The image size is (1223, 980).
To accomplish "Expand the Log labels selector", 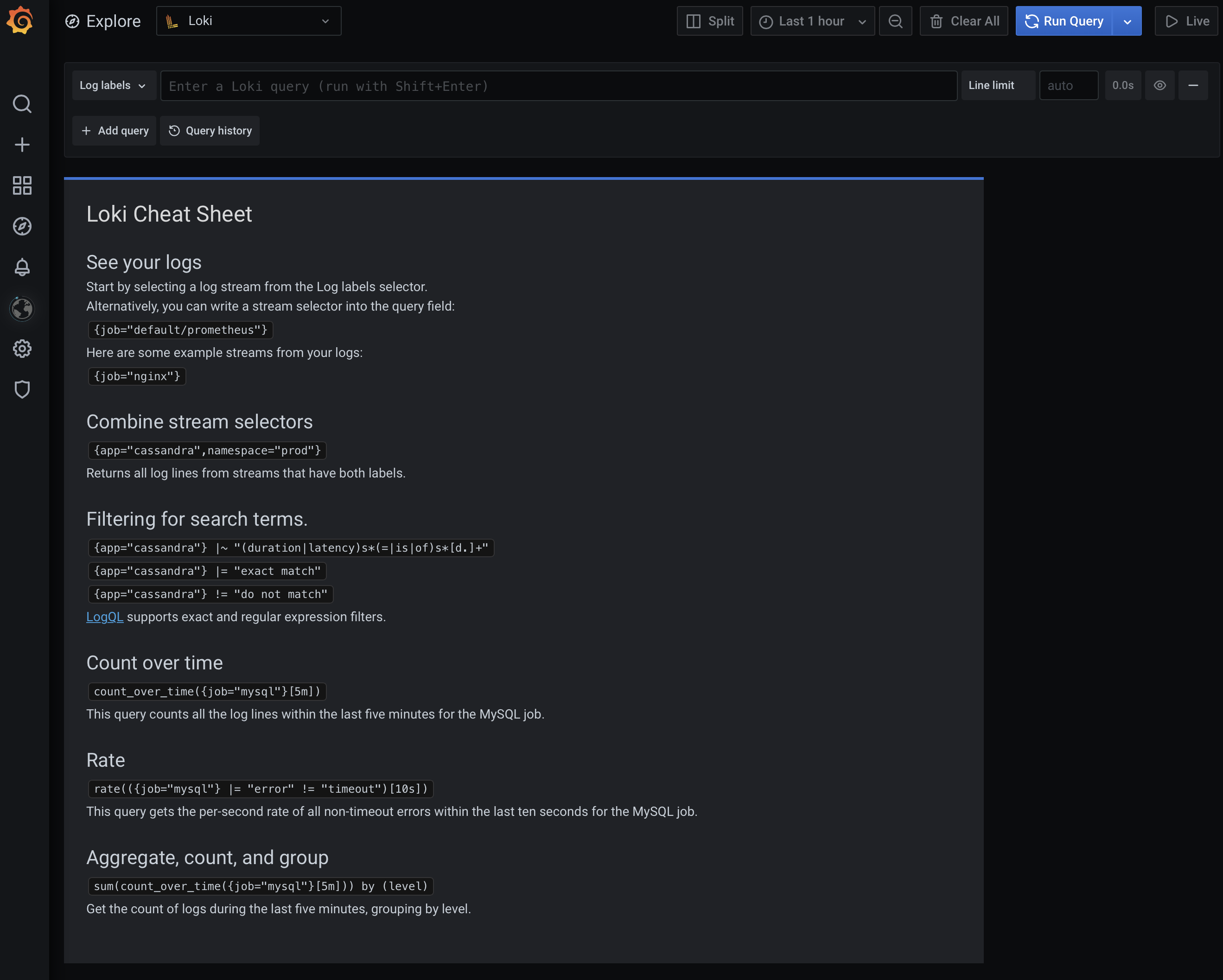I will (114, 85).
